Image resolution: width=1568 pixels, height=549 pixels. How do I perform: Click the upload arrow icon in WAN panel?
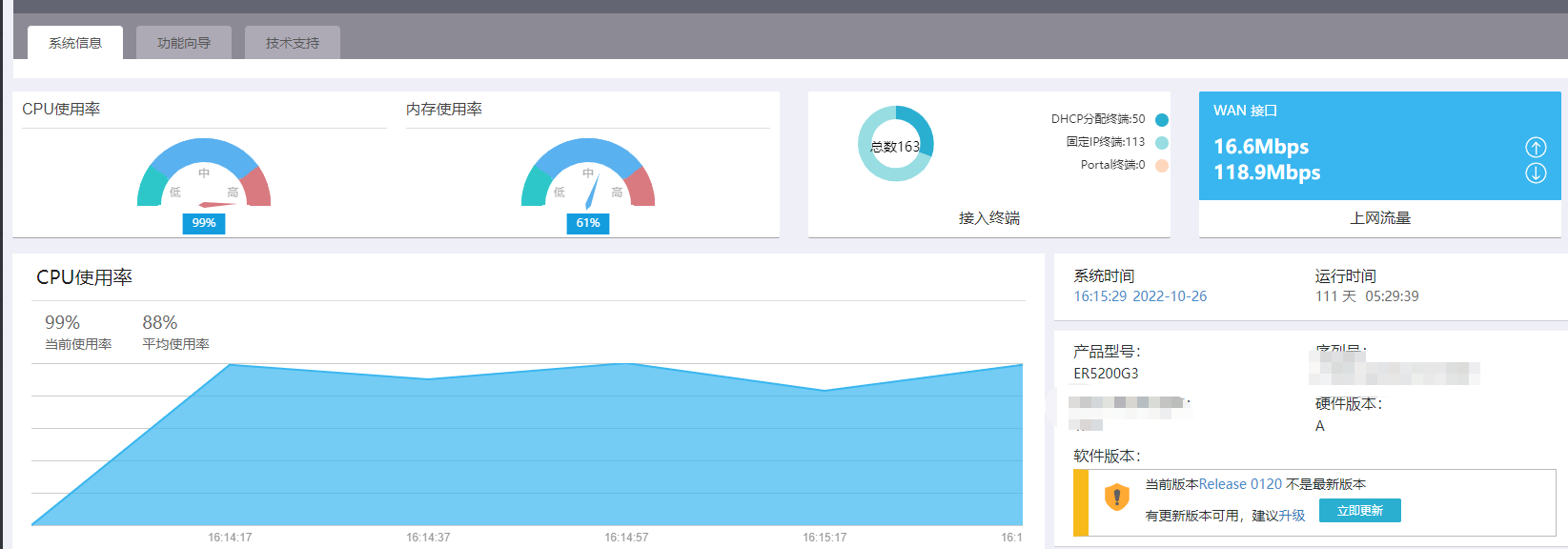(1536, 147)
